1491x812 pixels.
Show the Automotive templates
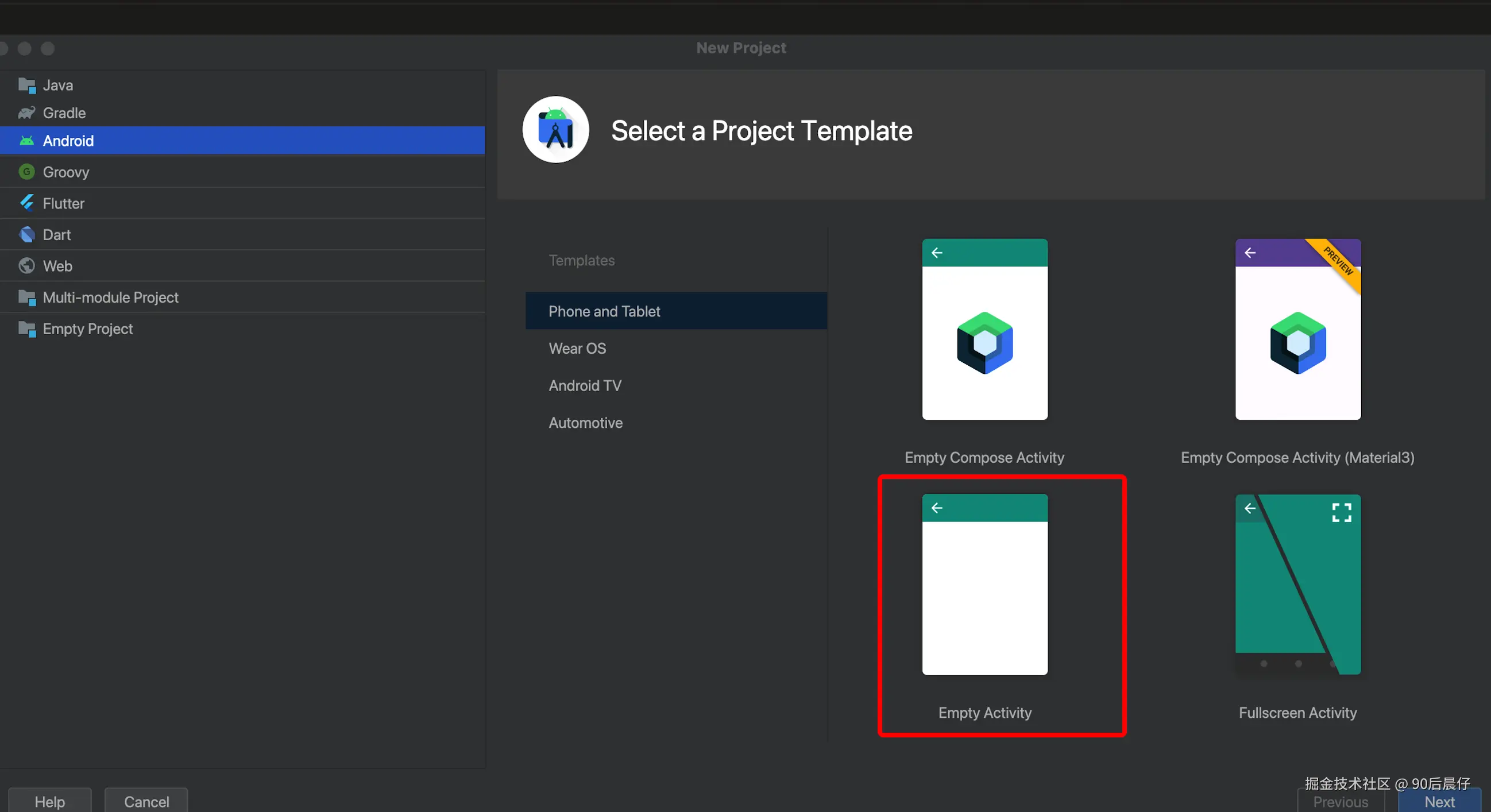[x=585, y=423]
